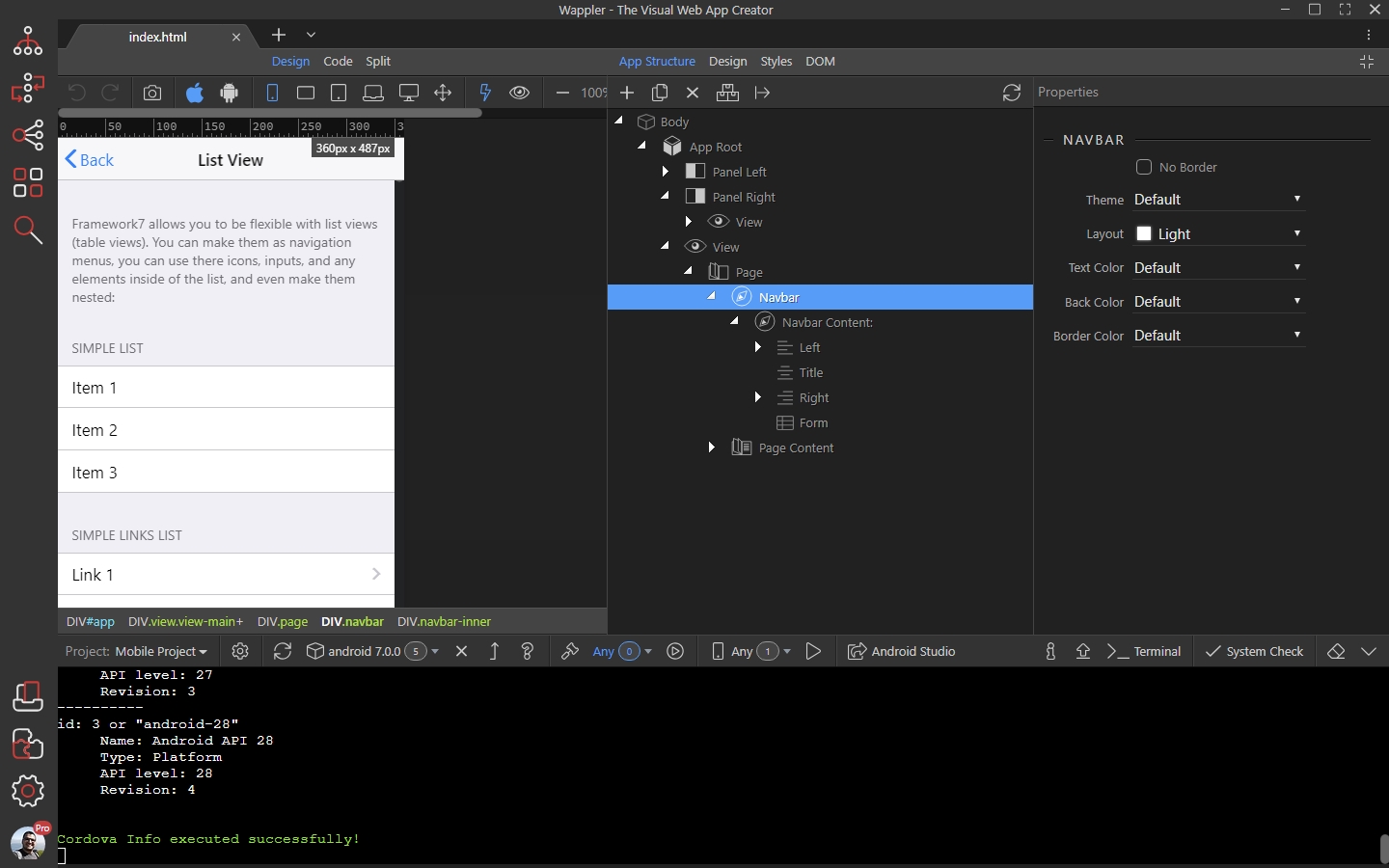Enable the No Border checkbox

(x=1144, y=167)
